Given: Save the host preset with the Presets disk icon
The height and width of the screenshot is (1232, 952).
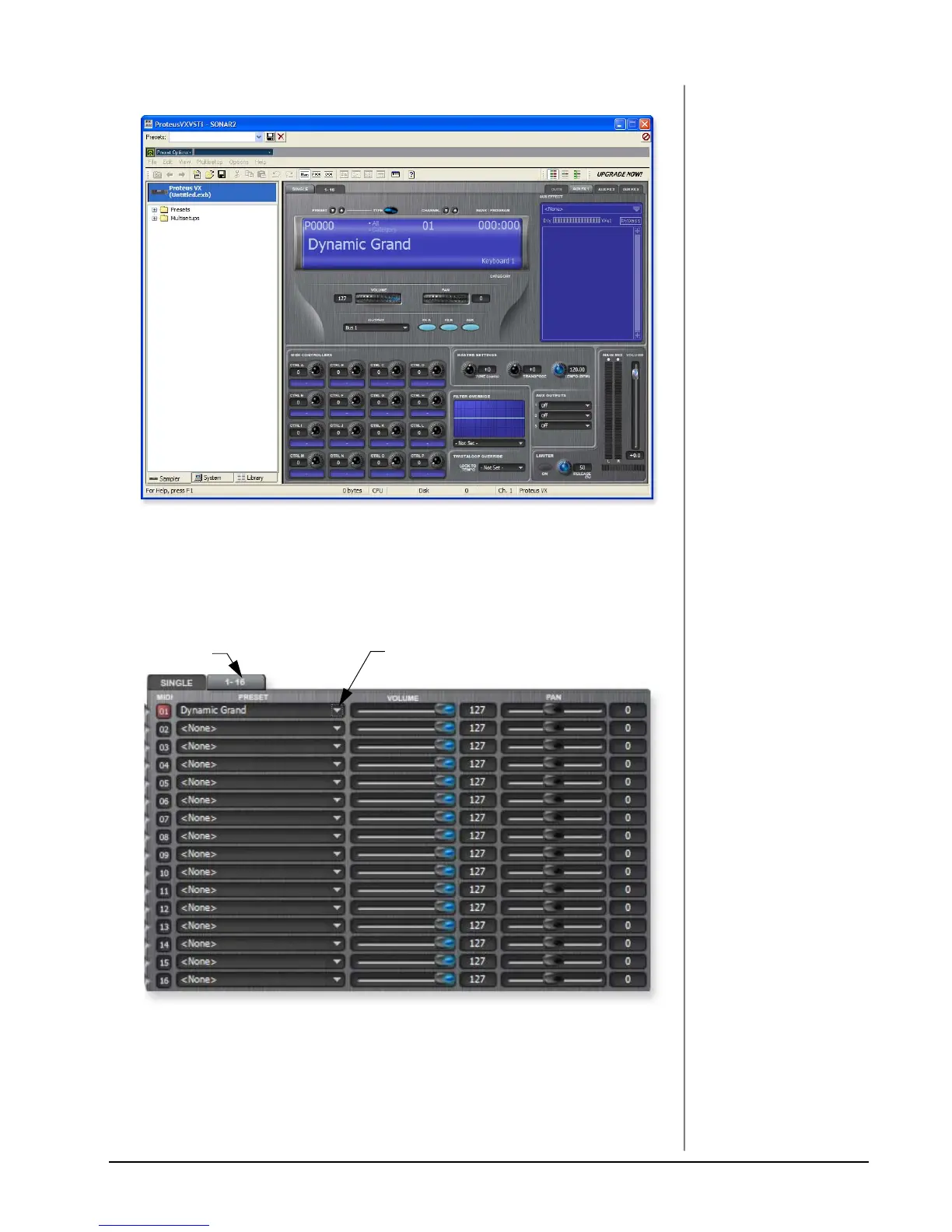Looking at the screenshot, I should pos(270,137).
